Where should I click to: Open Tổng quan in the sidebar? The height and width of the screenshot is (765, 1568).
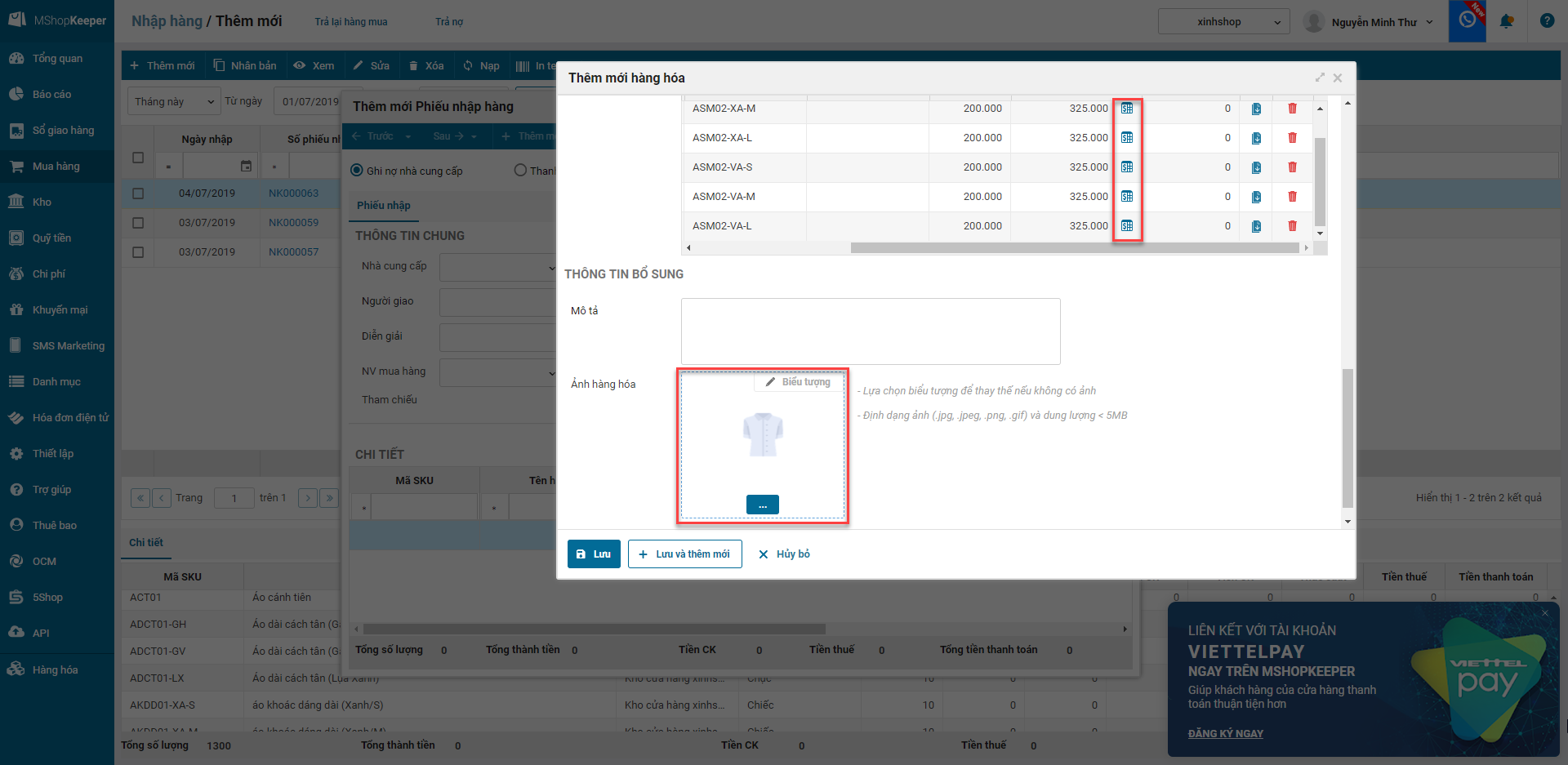point(57,59)
